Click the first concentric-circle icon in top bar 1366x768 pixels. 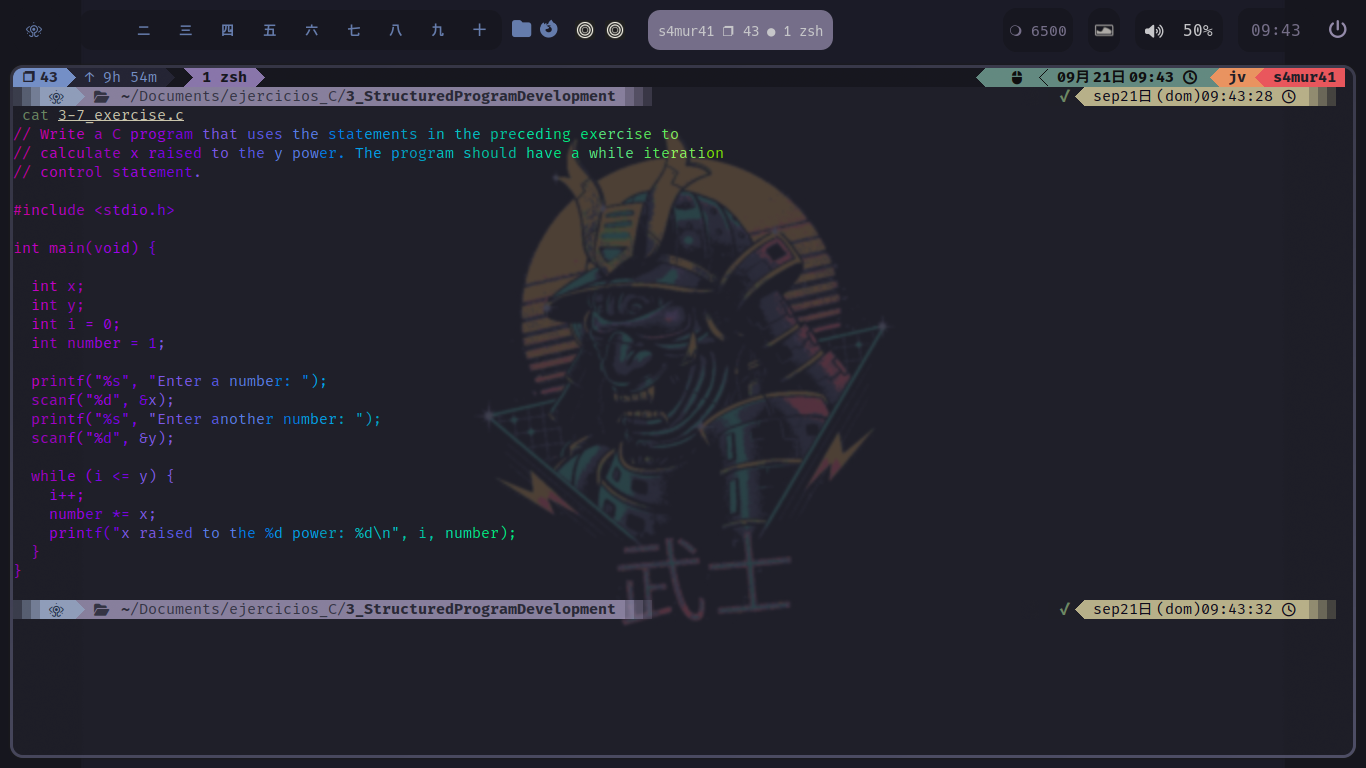[585, 30]
